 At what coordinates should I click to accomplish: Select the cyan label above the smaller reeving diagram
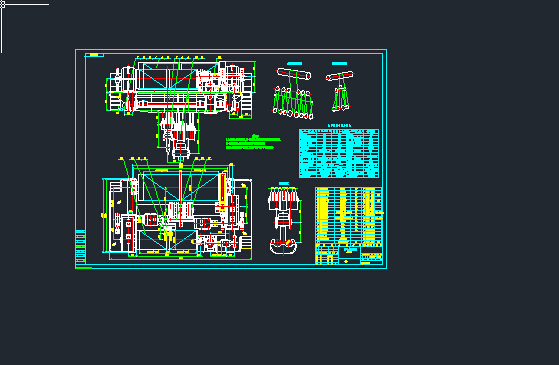339,63
